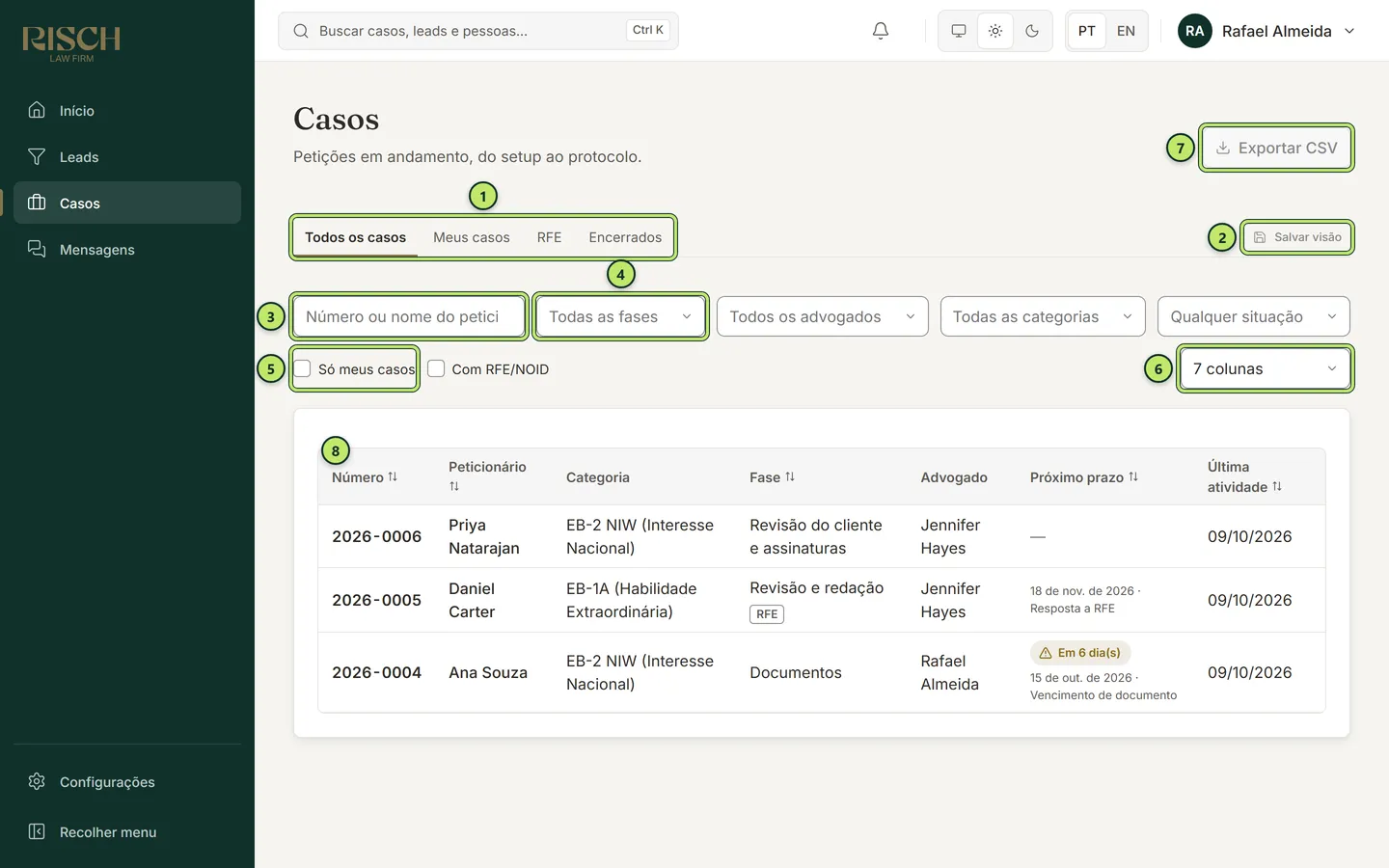The image size is (1389, 868).
Task: Switch to dark theme moon icon
Action: [1031, 31]
